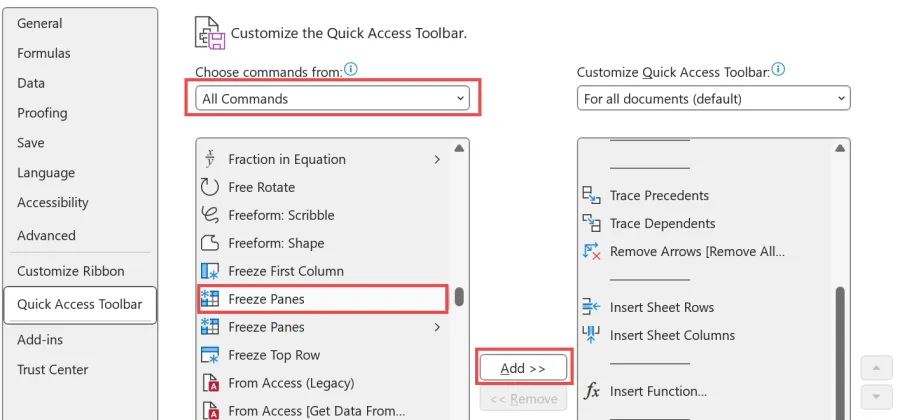Click the commands list scrollbar thumb
This screenshot has height=420, width=900.
(459, 297)
